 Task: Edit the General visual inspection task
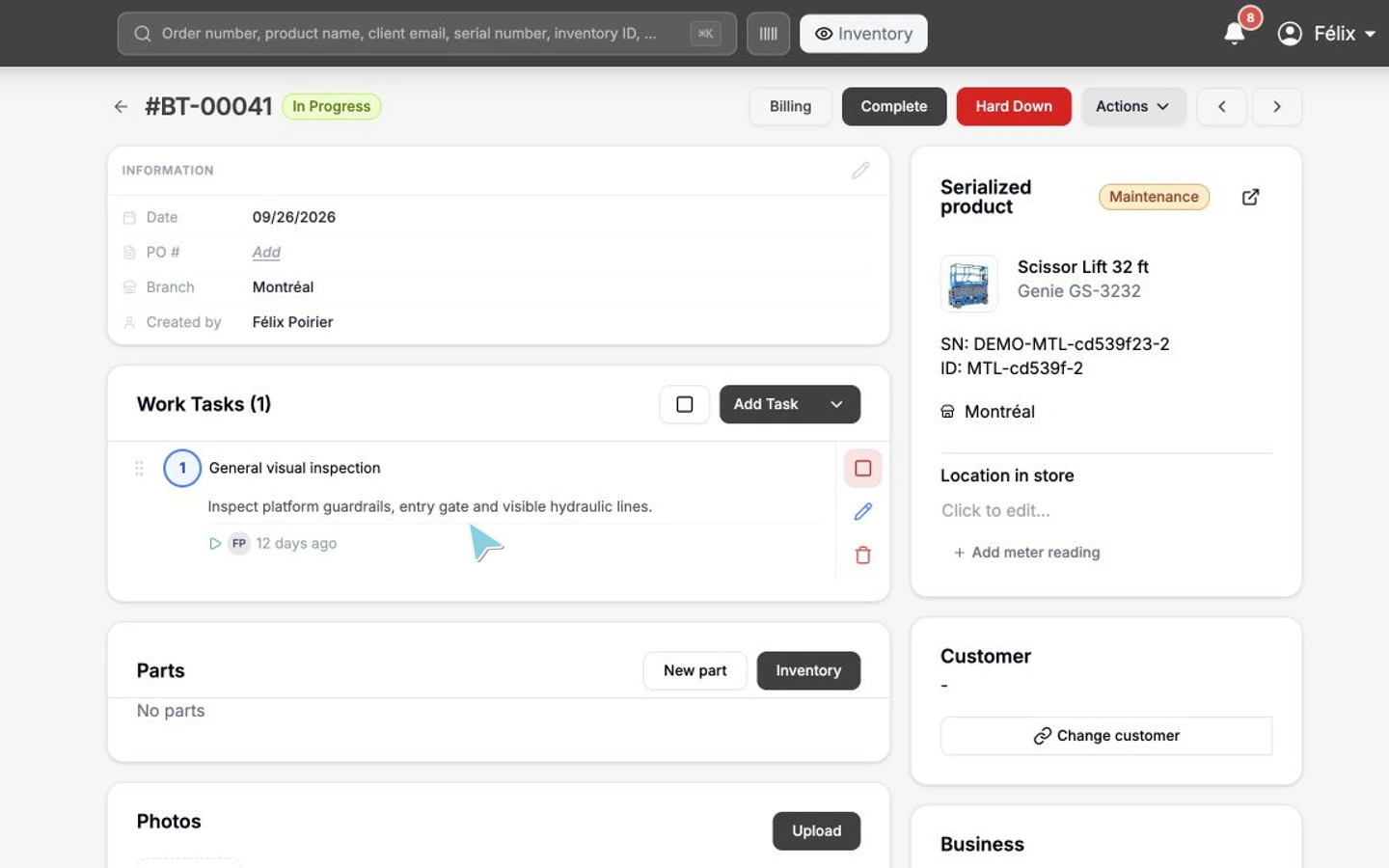863,511
